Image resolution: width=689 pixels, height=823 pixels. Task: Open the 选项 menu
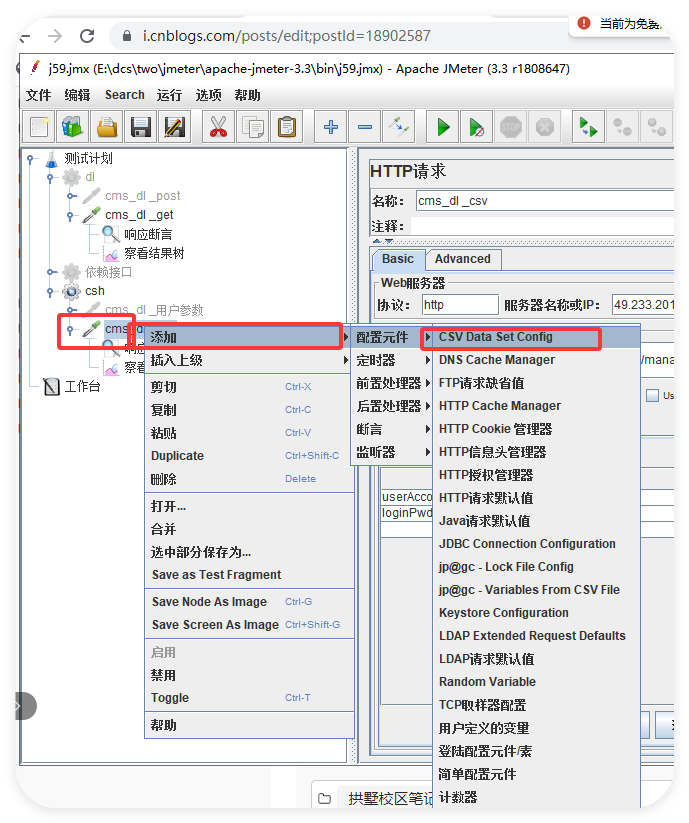(x=208, y=95)
